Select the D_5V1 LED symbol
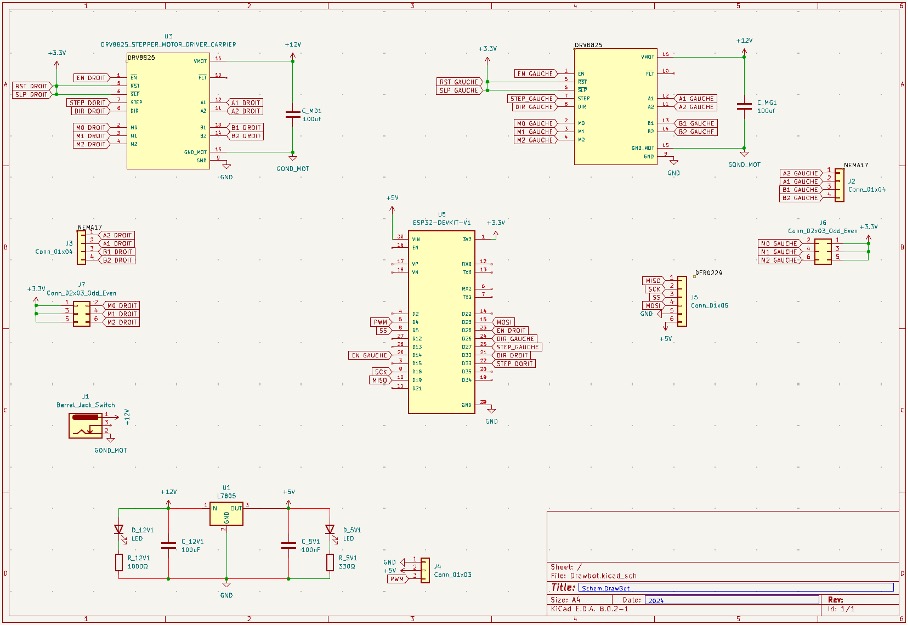908x626 pixels. click(329, 530)
